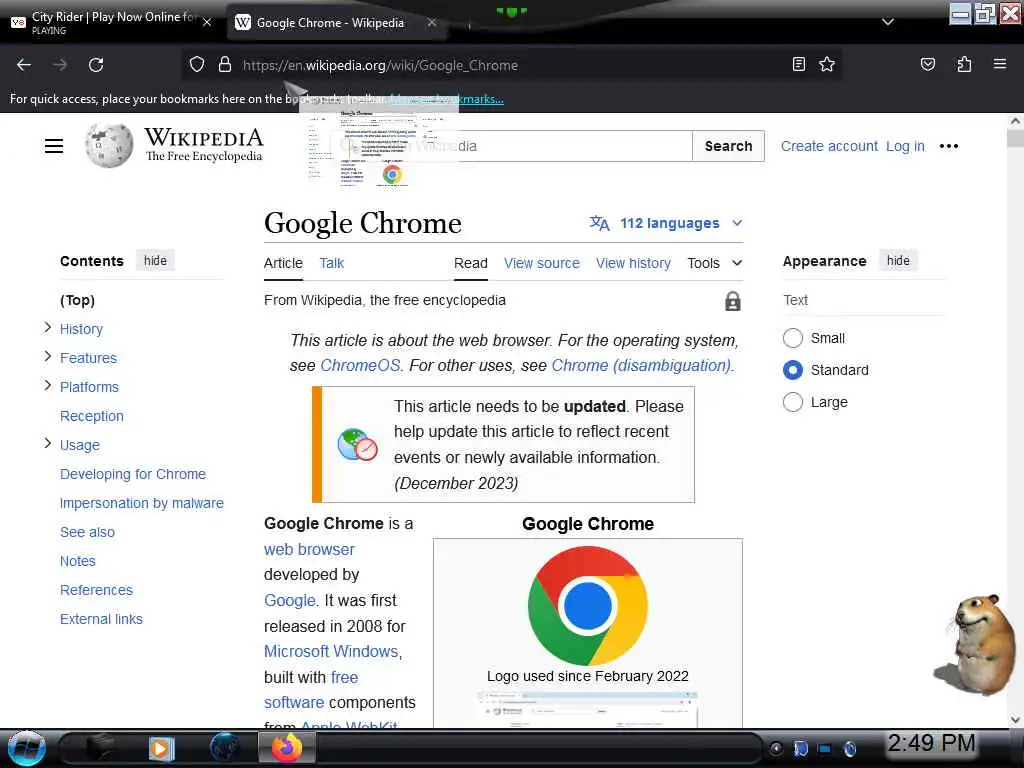
Task: Open the View history tab
Action: tap(633, 263)
